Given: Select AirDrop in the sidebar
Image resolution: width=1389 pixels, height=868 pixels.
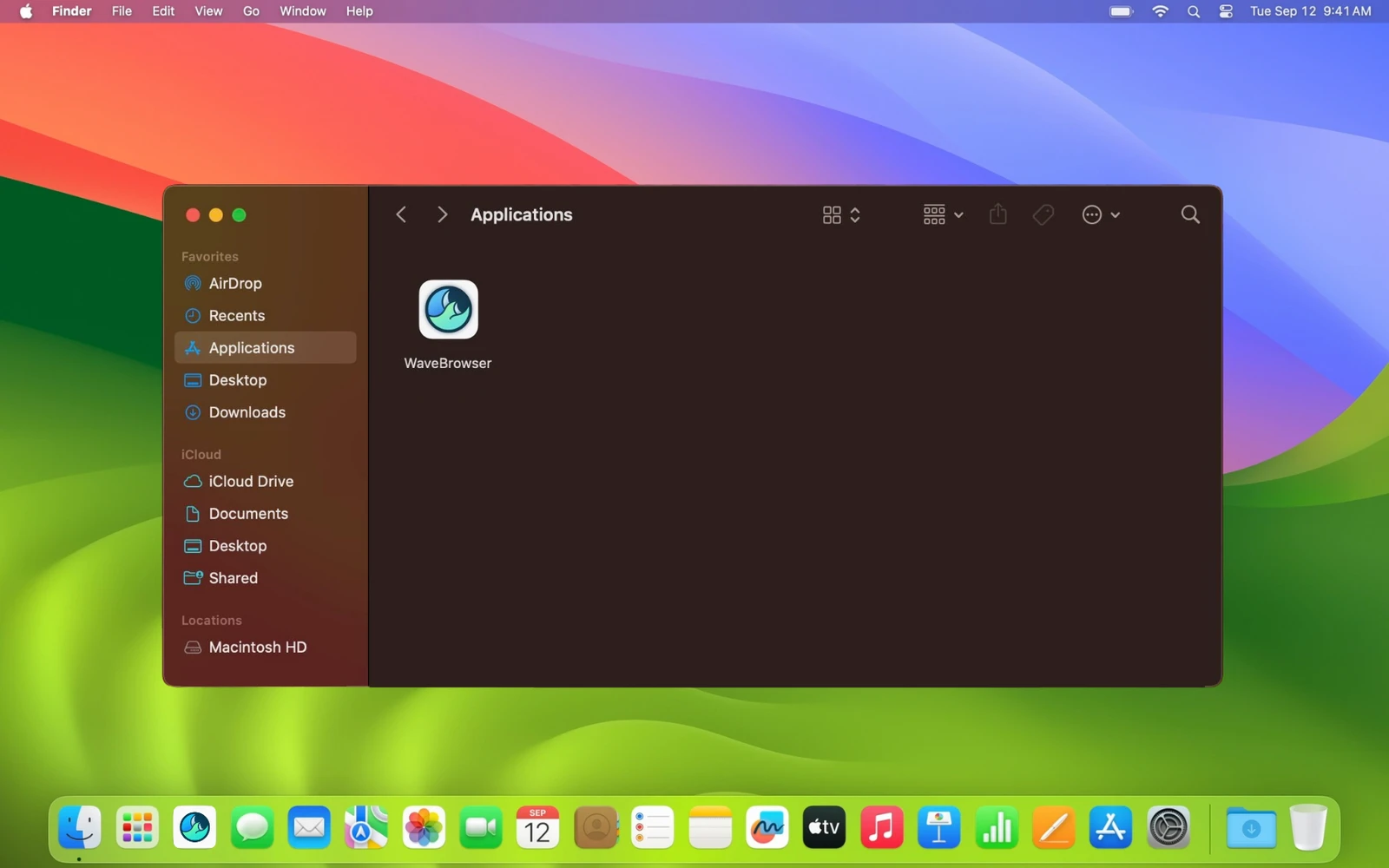Looking at the screenshot, I should [266, 283].
